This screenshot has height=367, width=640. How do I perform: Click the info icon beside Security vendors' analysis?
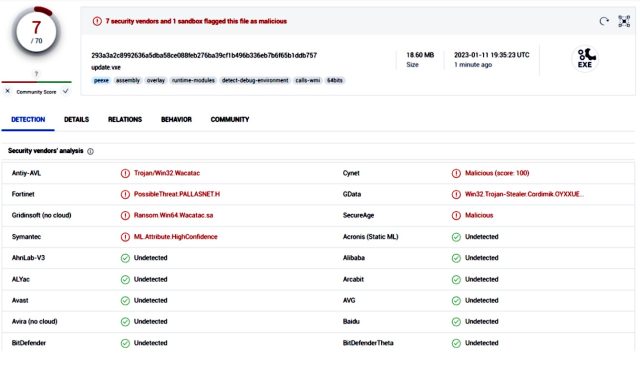(x=90, y=151)
